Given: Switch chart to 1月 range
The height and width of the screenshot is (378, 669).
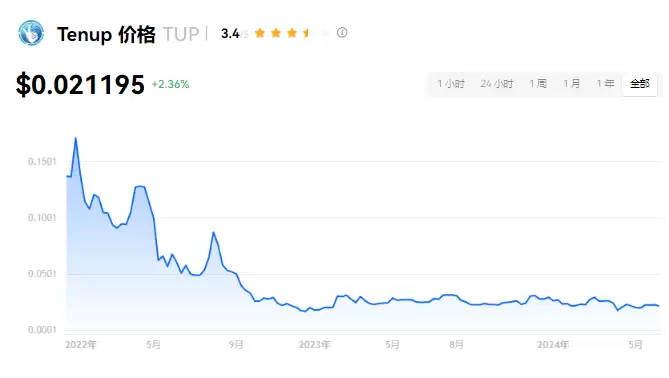Looking at the screenshot, I should (572, 84).
